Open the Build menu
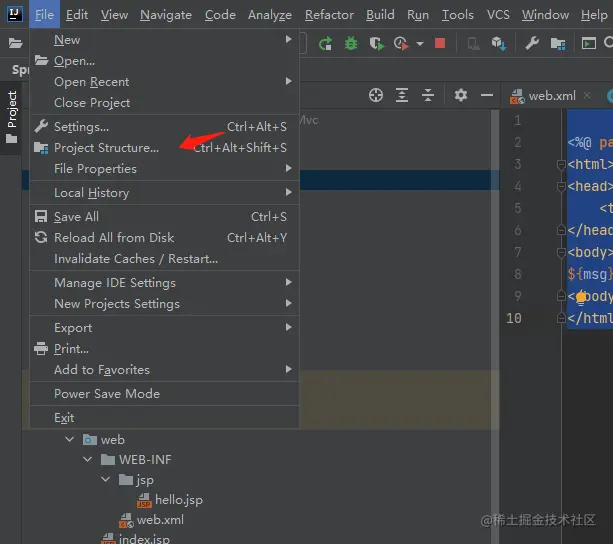 point(380,15)
